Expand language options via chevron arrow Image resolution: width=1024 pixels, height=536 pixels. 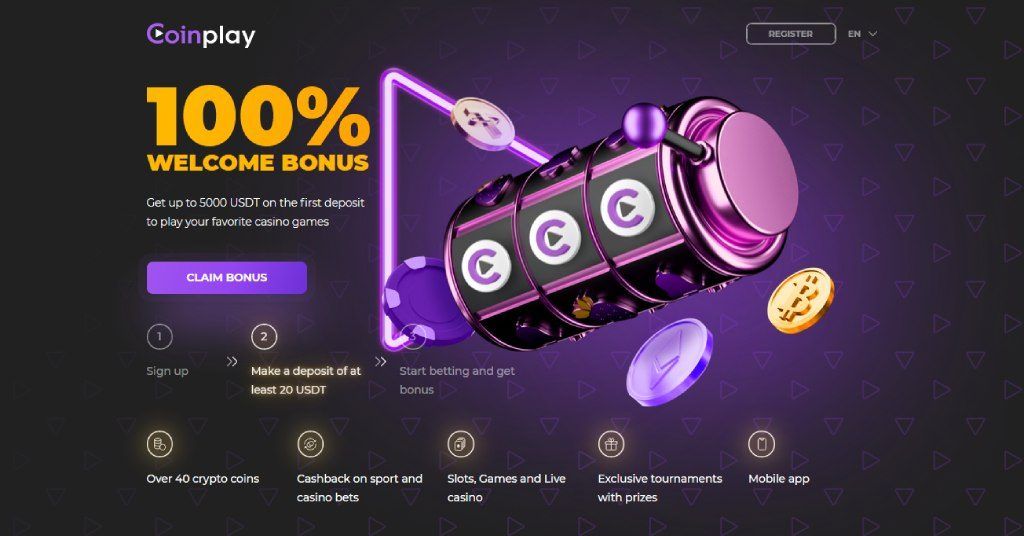(x=872, y=34)
